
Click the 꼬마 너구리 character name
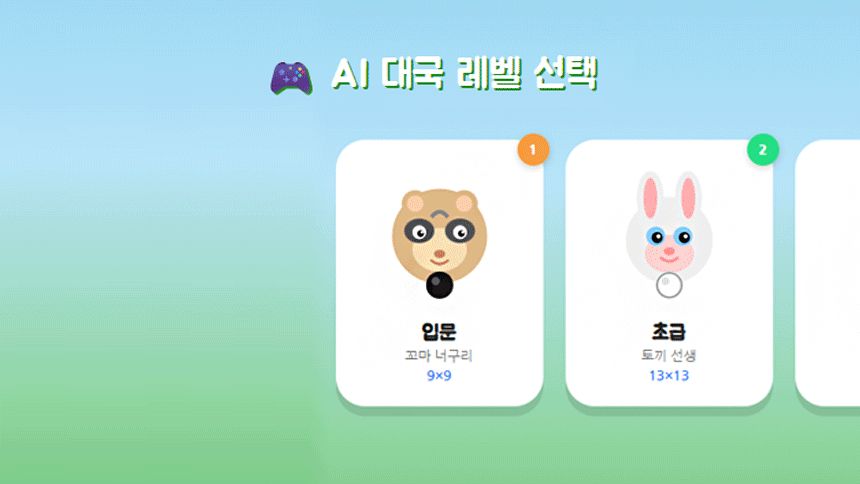(x=439, y=356)
